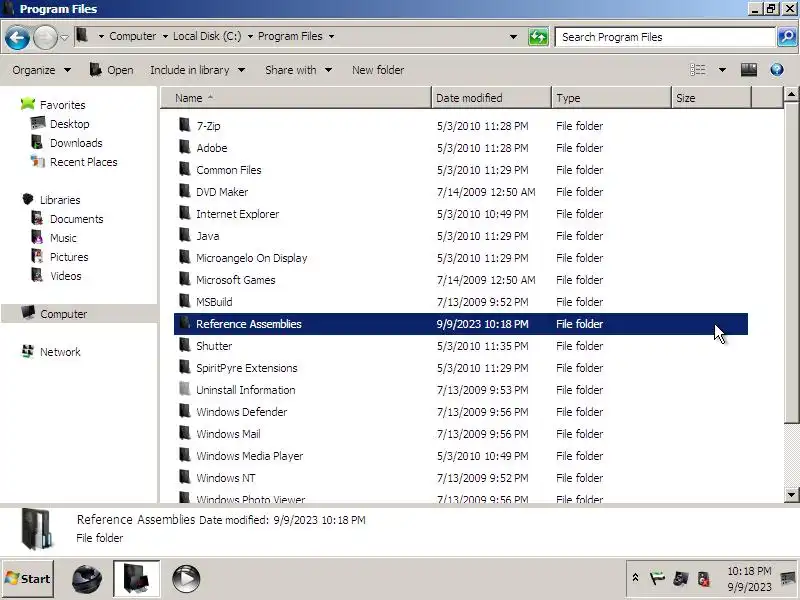
Task: Sort by the Type column header
Action: pyautogui.click(x=611, y=97)
